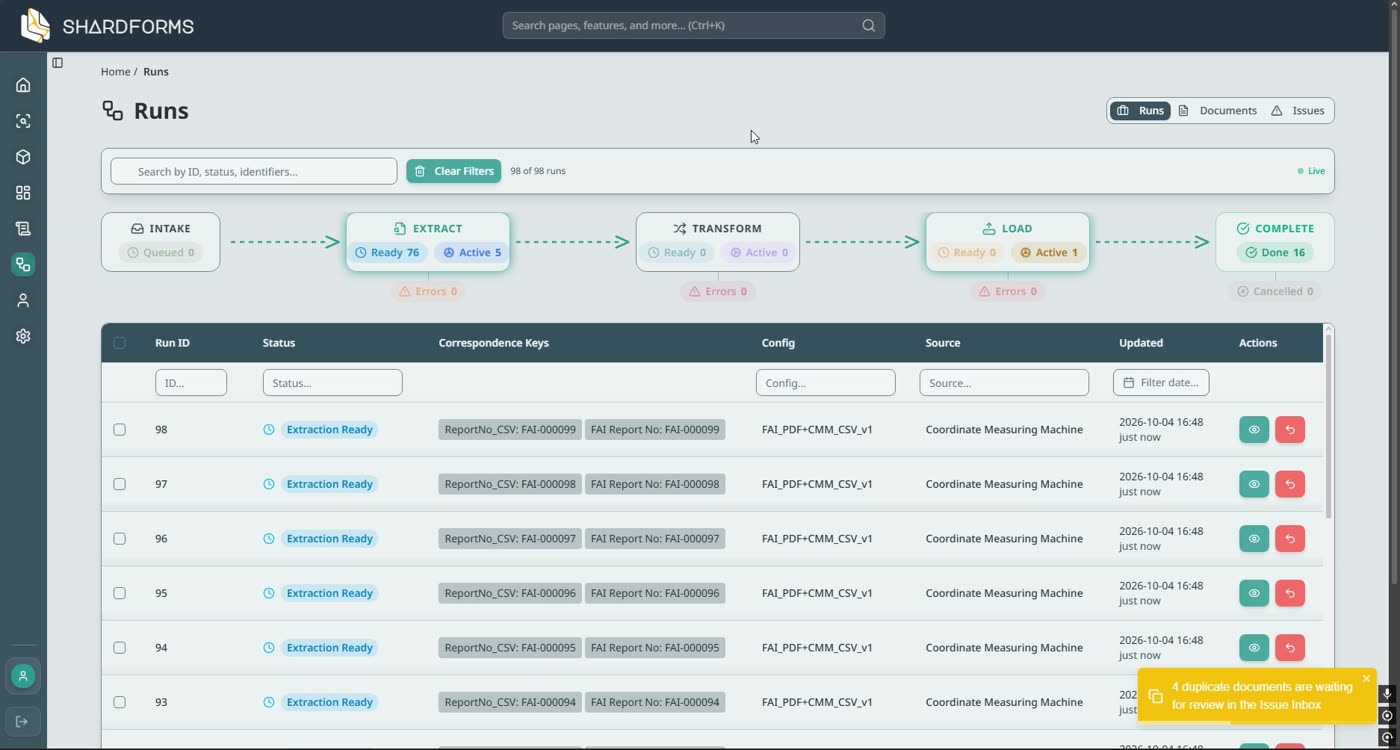Open the Status filter box
This screenshot has width=1400, height=750.
click(332, 383)
